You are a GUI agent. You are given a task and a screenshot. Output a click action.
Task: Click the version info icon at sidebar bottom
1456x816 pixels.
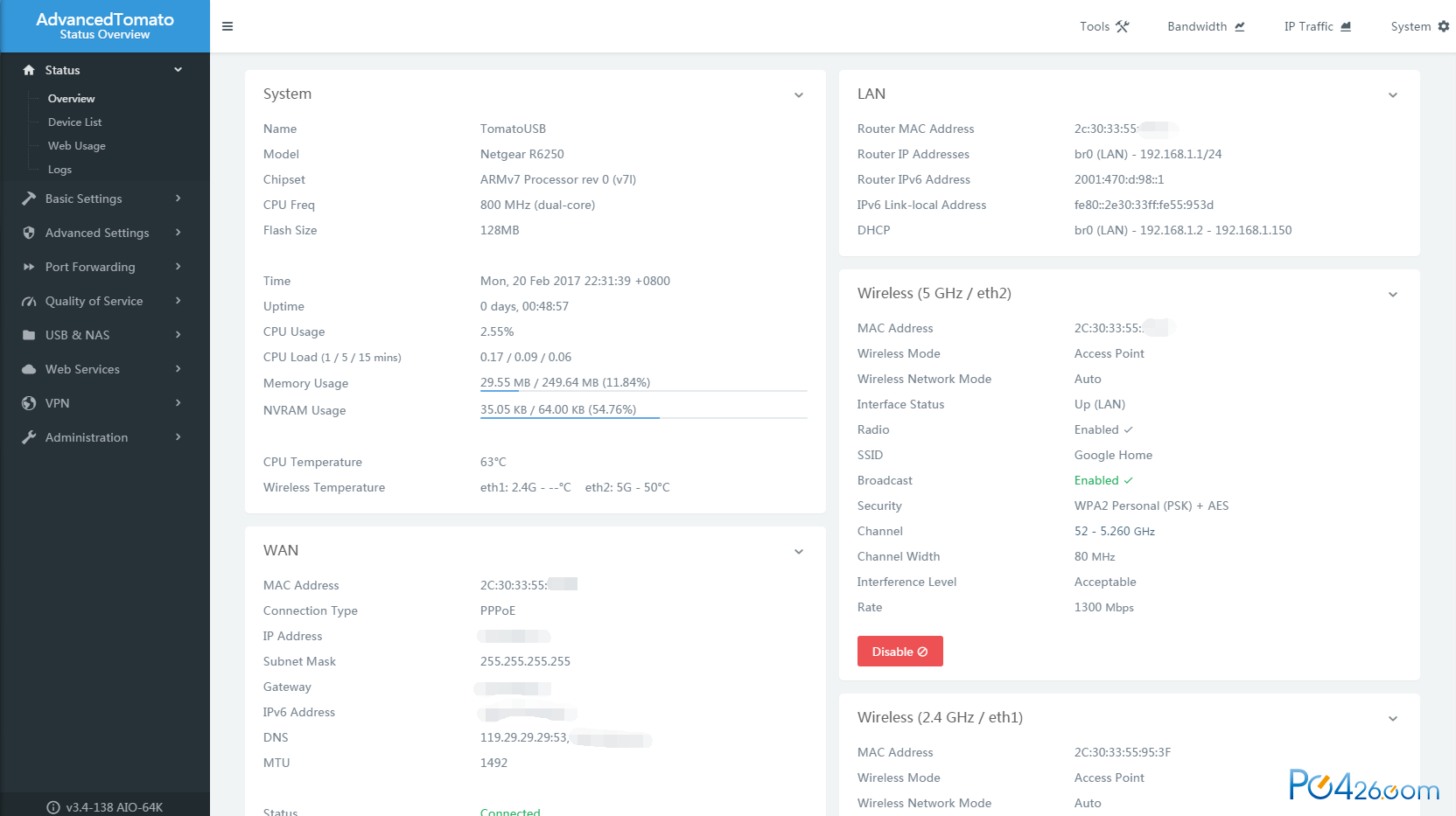53,807
